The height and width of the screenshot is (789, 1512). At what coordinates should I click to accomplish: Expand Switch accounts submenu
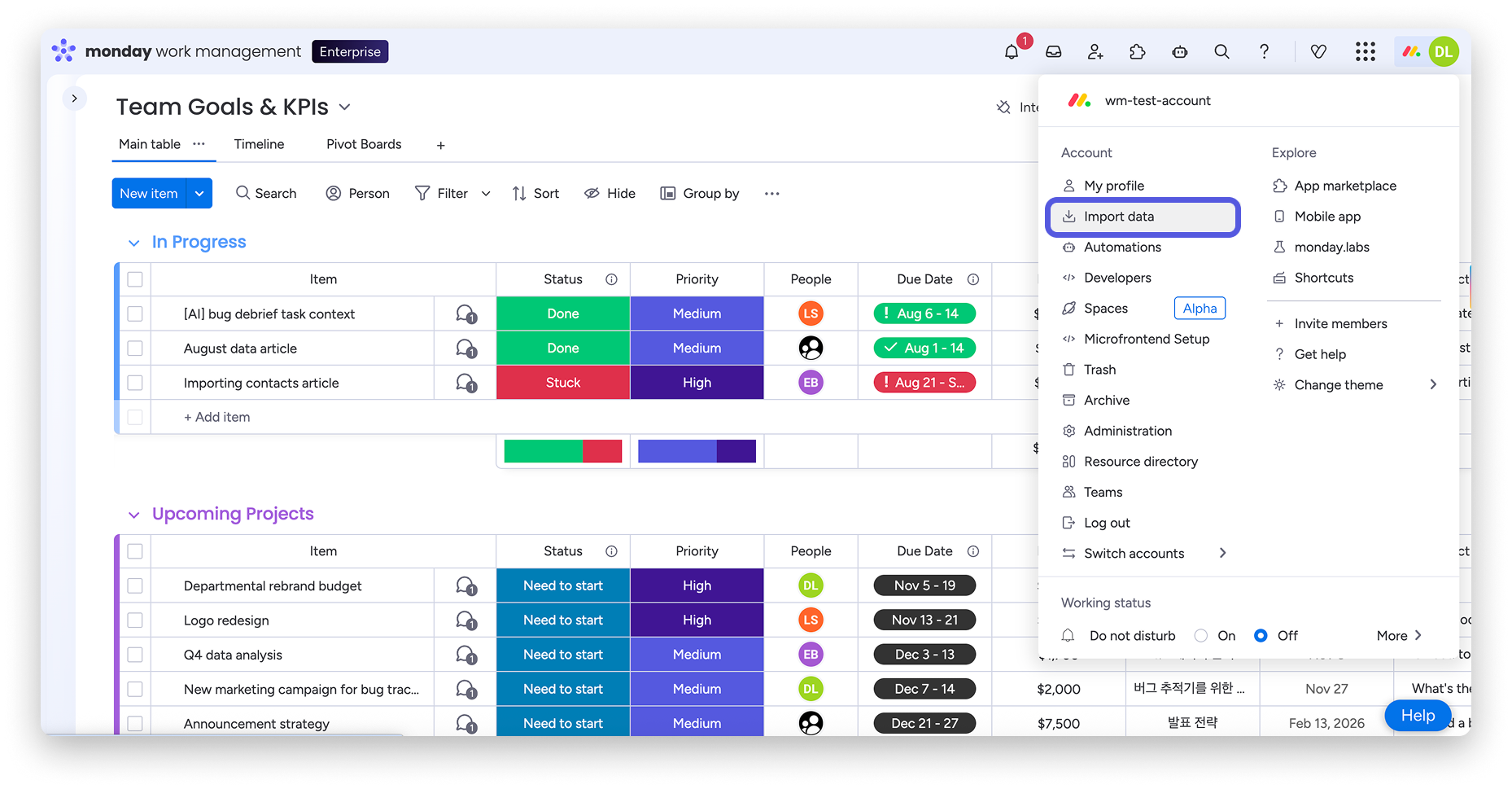tap(1222, 554)
